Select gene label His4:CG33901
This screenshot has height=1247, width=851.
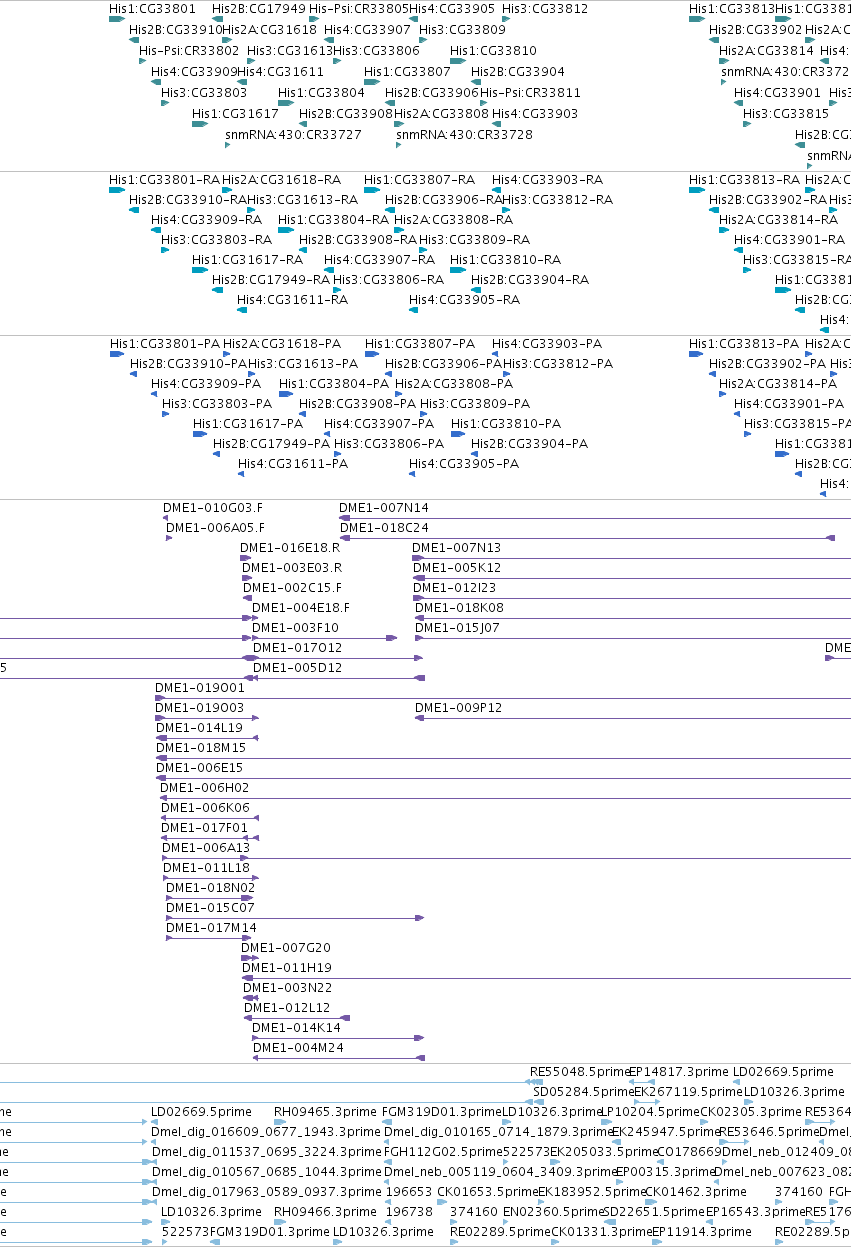tap(777, 93)
